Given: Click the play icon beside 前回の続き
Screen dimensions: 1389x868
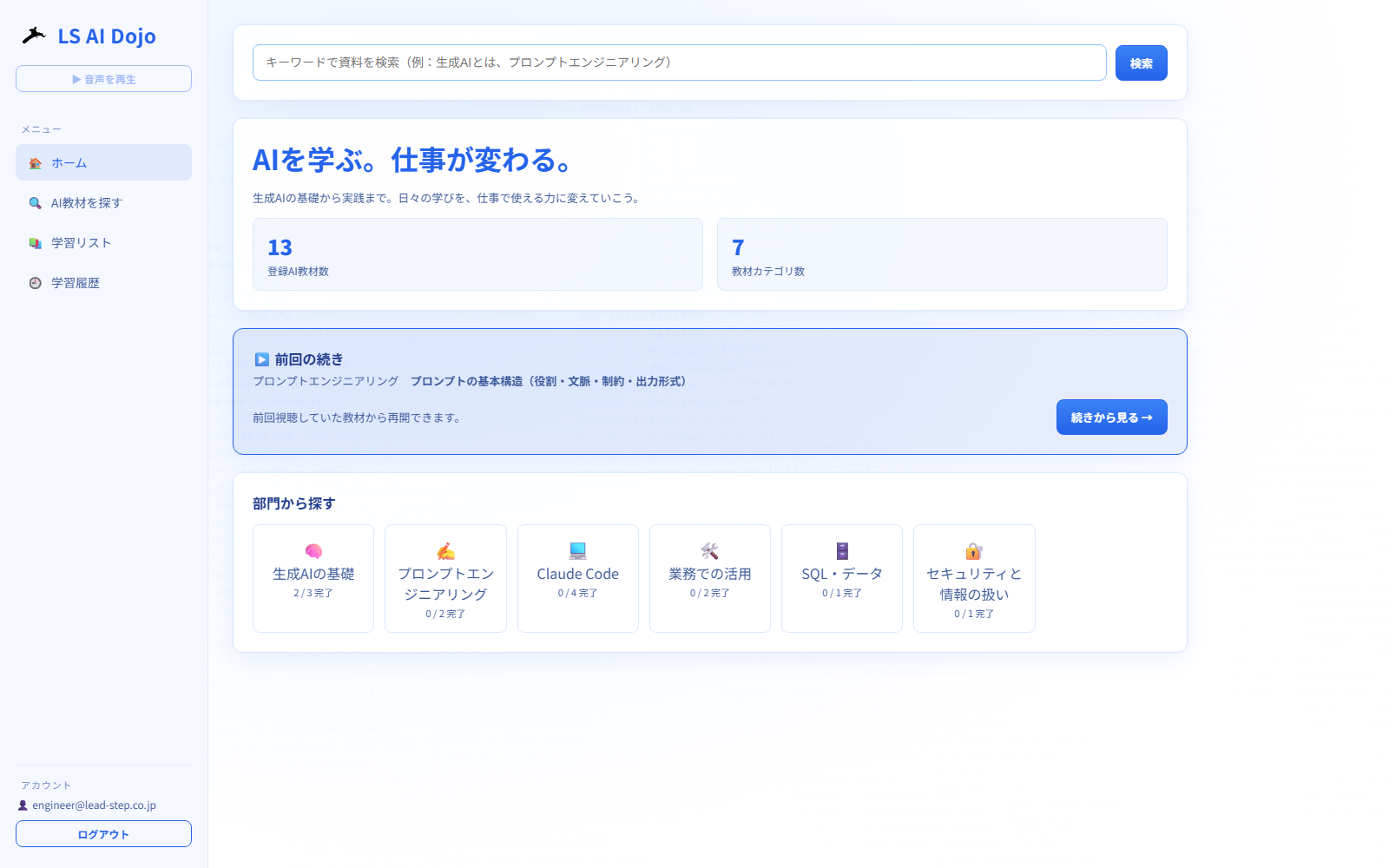Looking at the screenshot, I should coord(261,359).
